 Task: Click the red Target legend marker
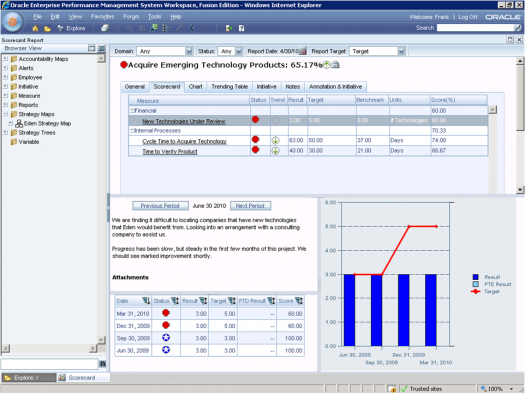pos(475,291)
